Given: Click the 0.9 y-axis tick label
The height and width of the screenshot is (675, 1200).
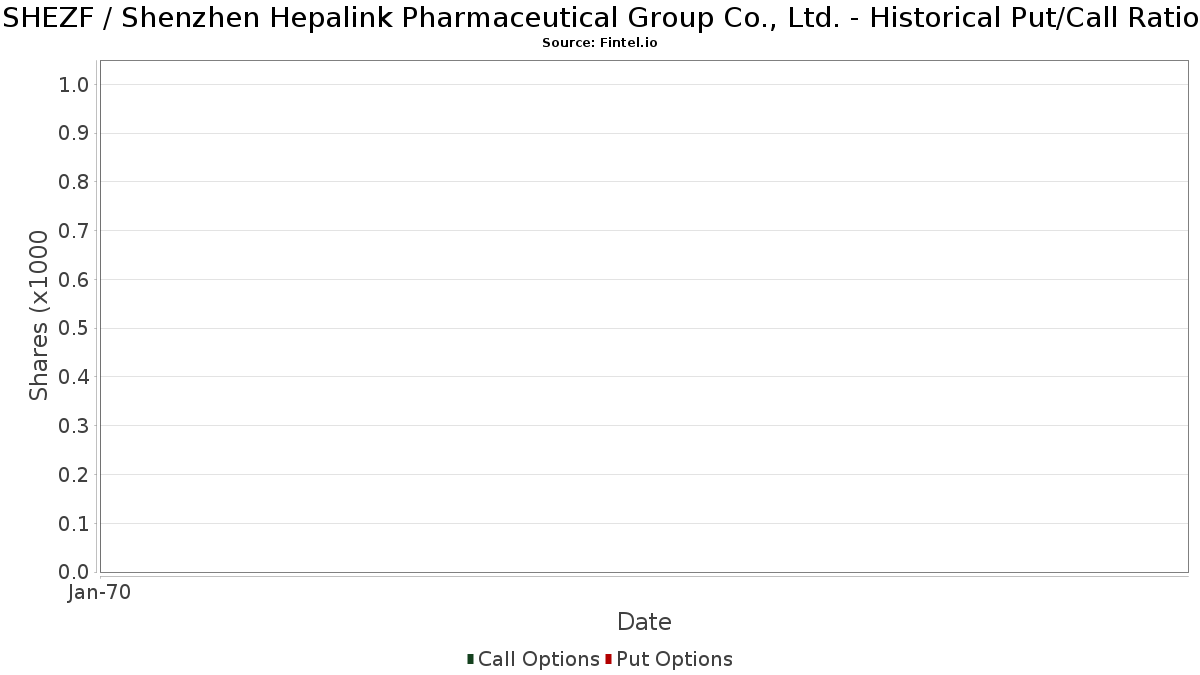Looking at the screenshot, I should 75,134.
